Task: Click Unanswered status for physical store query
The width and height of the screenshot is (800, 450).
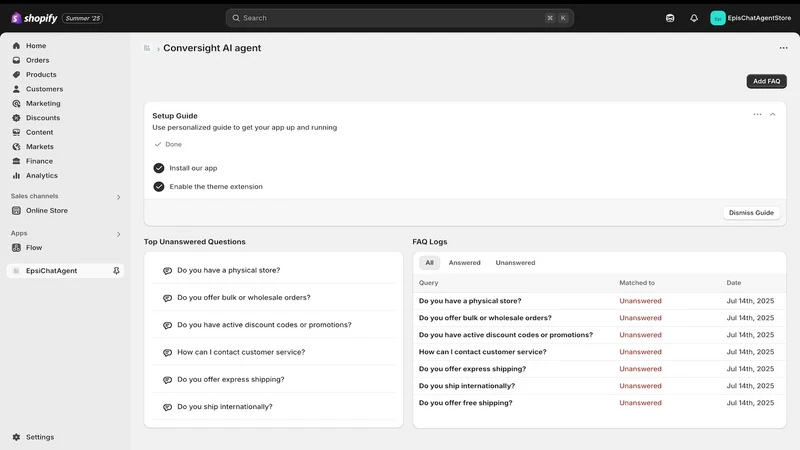Action: [640, 301]
